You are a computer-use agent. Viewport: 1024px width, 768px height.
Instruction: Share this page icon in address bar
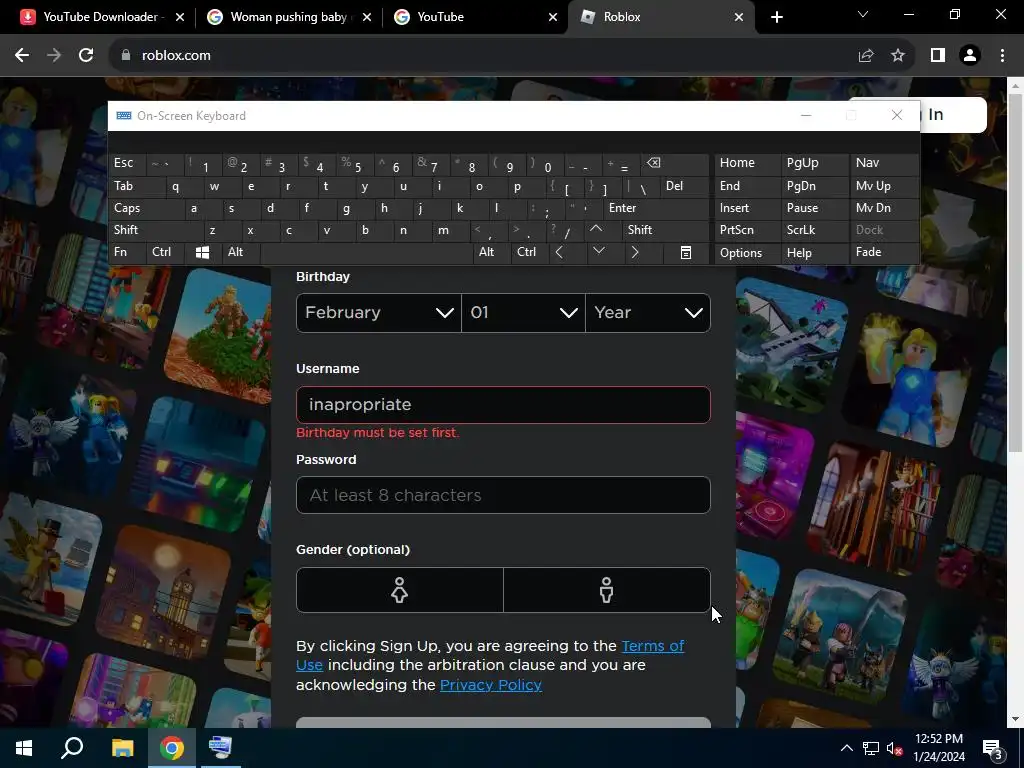coord(866,56)
